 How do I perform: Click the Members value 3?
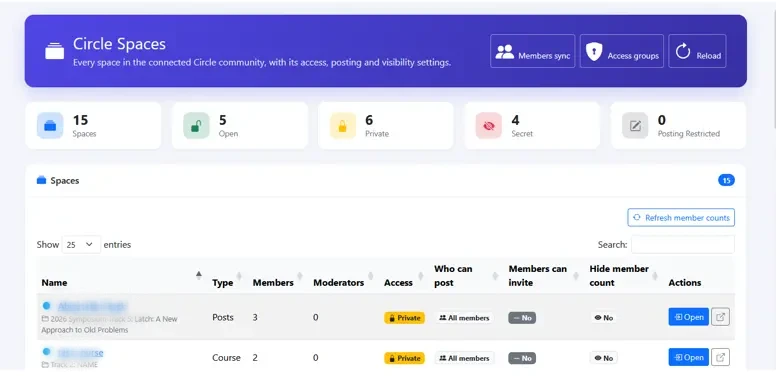click(255, 317)
